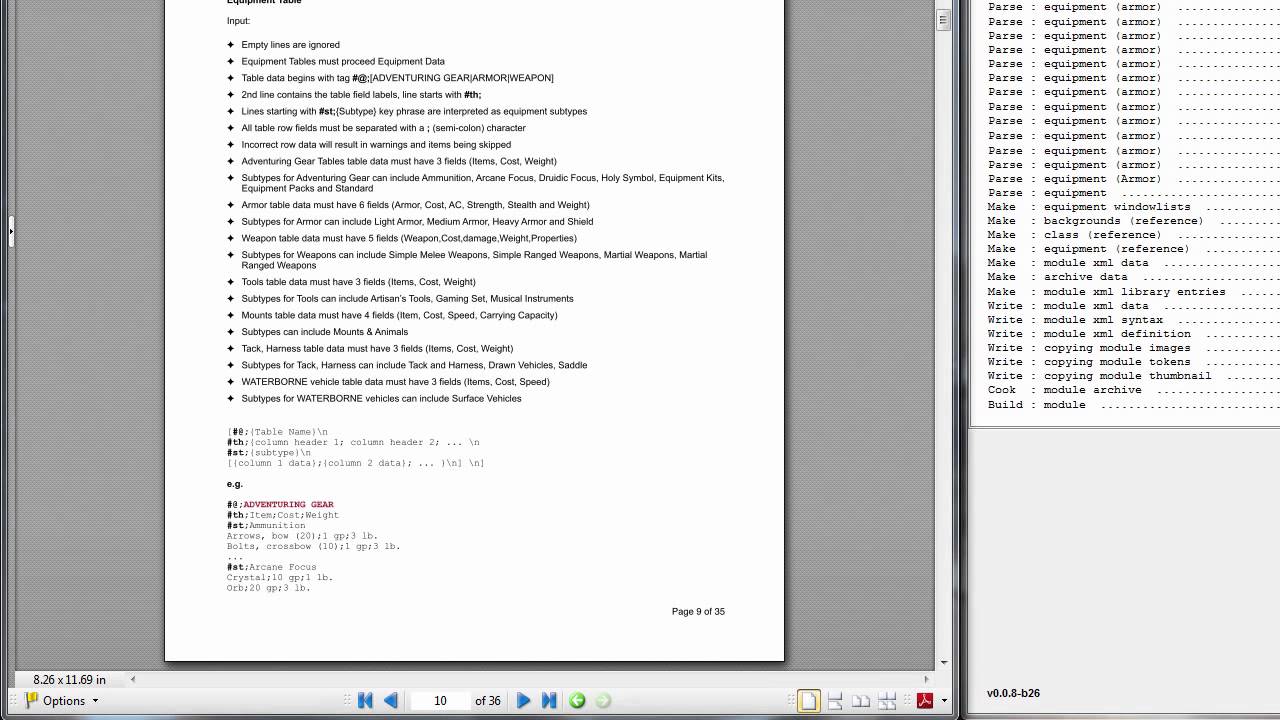The width and height of the screenshot is (1280, 720).
Task: Click the horizontal scrollbar left arrow
Action: click(x=134, y=680)
